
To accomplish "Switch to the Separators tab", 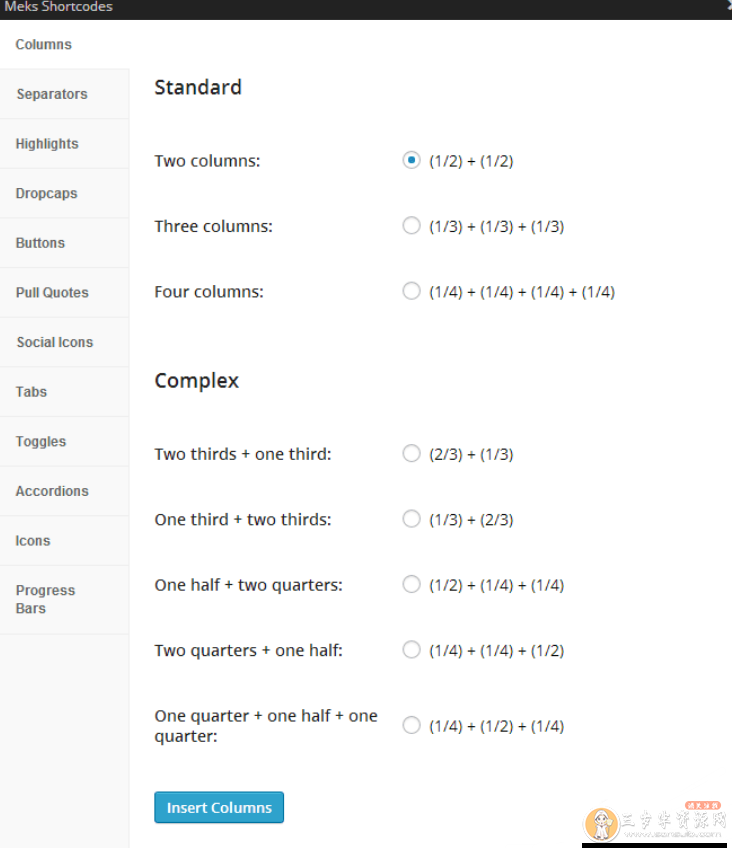I will [x=52, y=94].
